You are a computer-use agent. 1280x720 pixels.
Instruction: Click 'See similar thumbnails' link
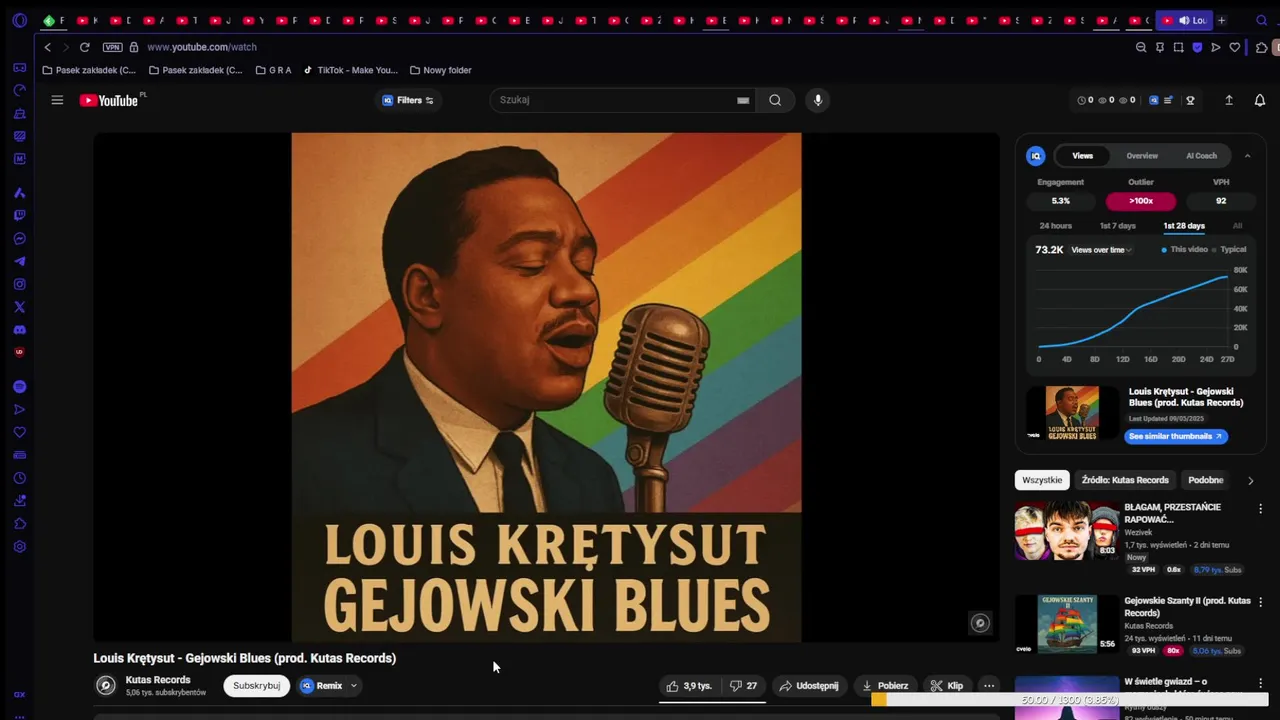click(1176, 436)
